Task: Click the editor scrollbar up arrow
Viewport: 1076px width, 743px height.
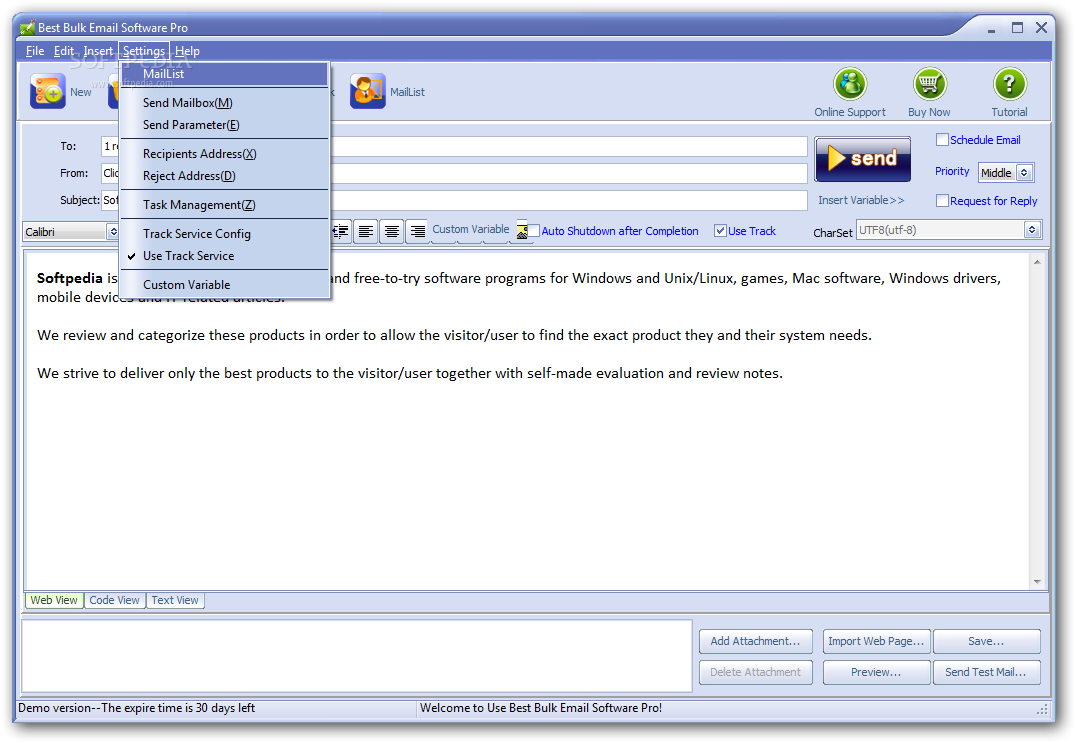Action: pyautogui.click(x=1037, y=262)
